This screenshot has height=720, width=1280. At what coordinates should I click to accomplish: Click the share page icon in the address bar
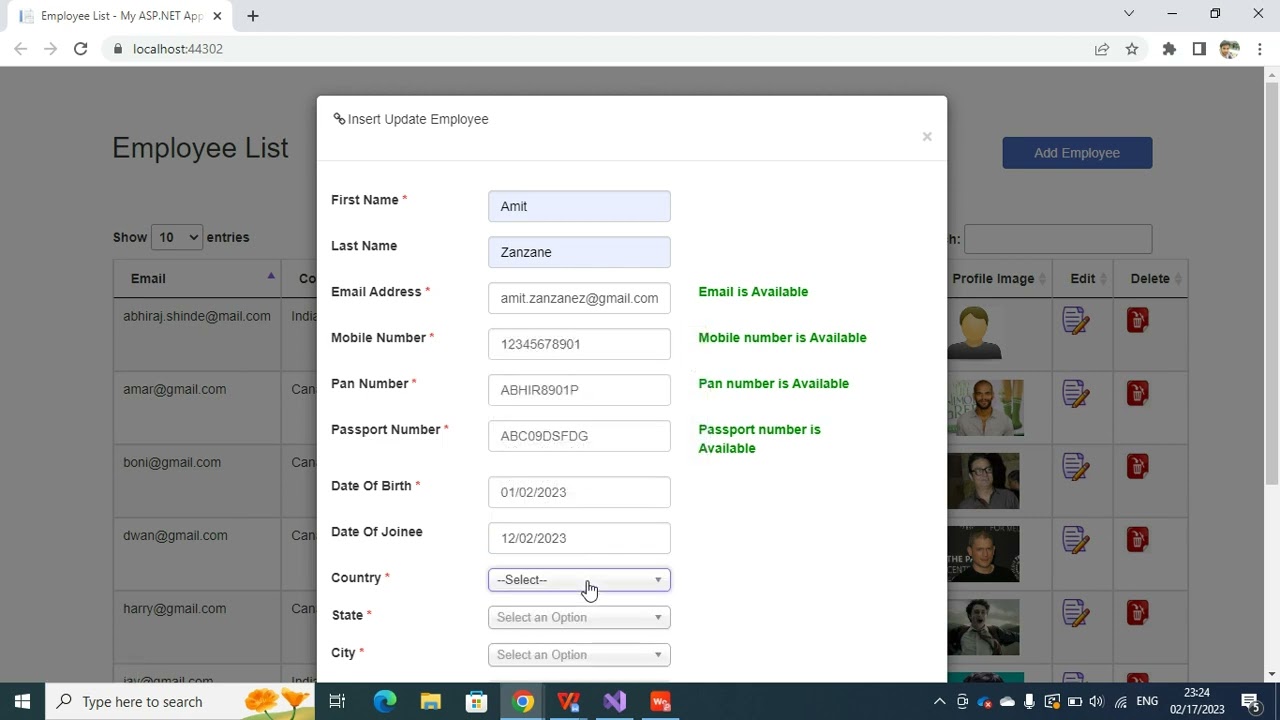click(1102, 49)
